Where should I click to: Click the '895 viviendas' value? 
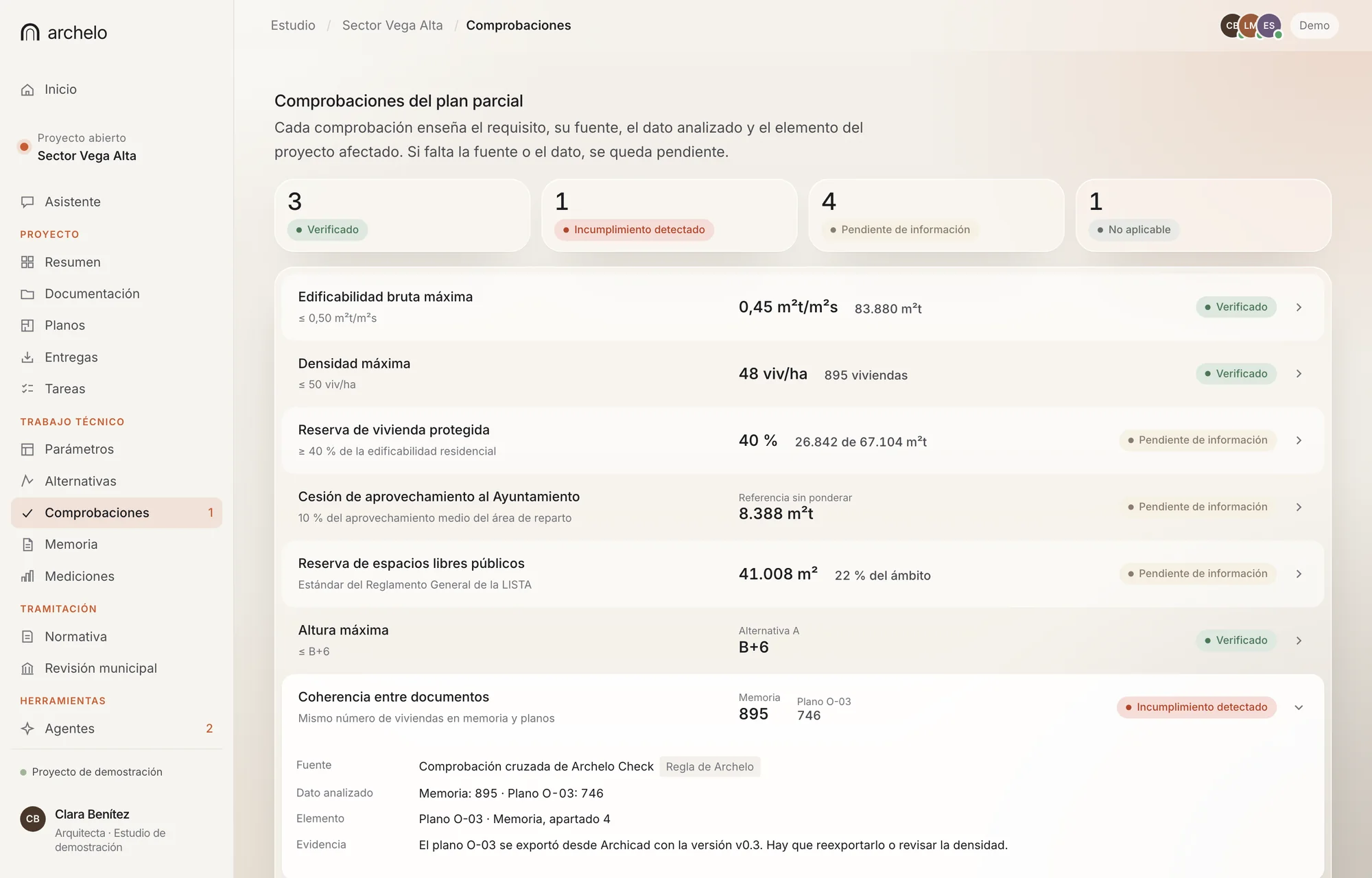tap(866, 375)
